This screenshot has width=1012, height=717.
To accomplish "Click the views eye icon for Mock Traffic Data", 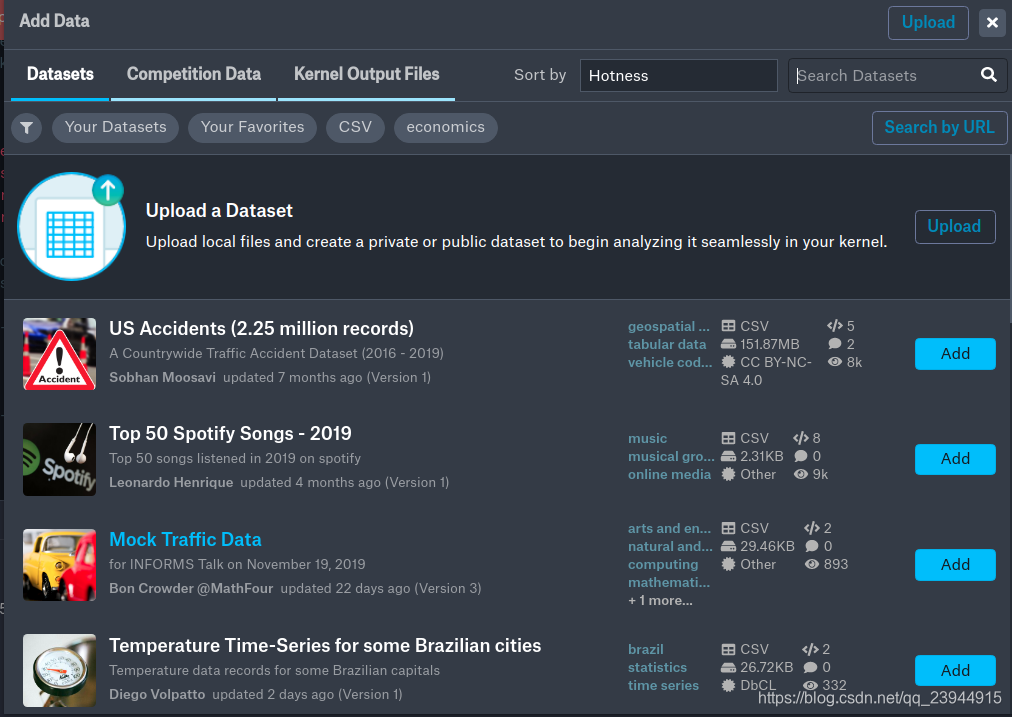I will pos(812,564).
